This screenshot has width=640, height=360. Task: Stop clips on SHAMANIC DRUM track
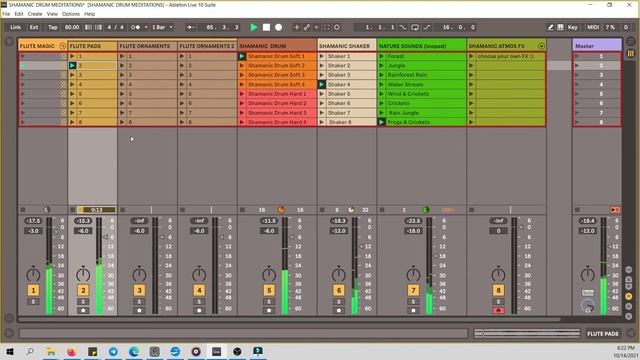tap(242, 210)
